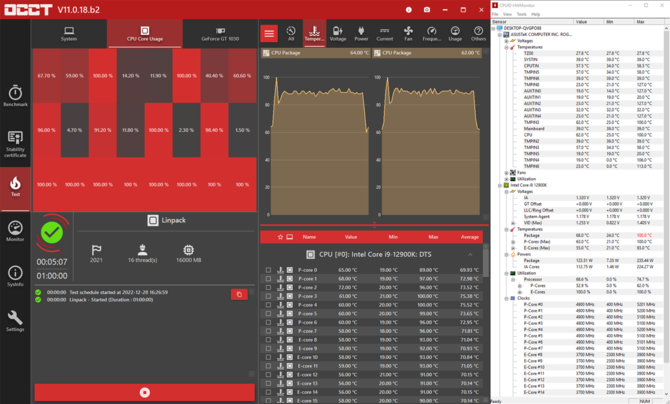670x404 pixels.
Task: Open the Stability certificate section
Action: point(15,144)
